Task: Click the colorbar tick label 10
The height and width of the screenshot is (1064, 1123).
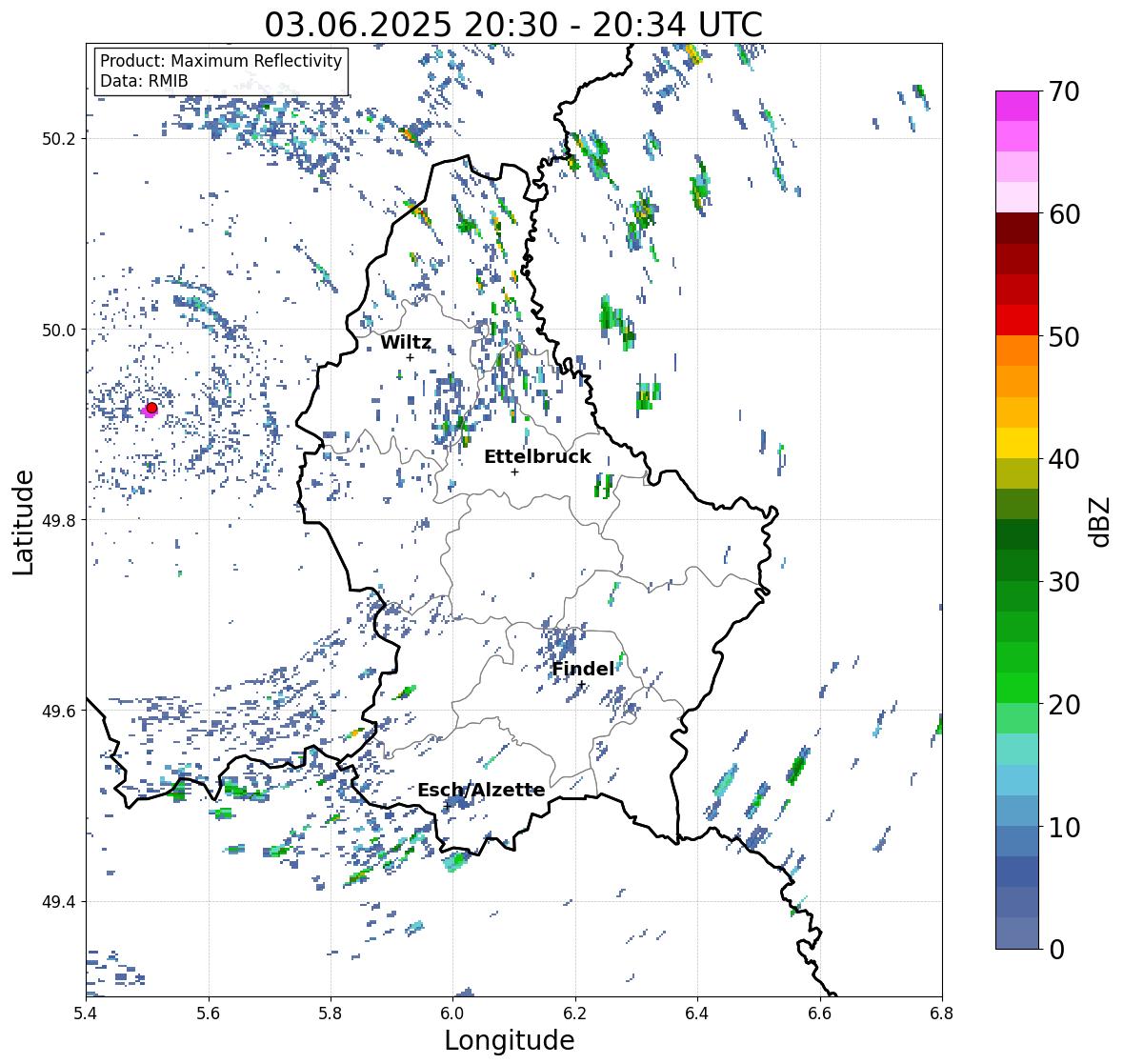Action: (1064, 827)
